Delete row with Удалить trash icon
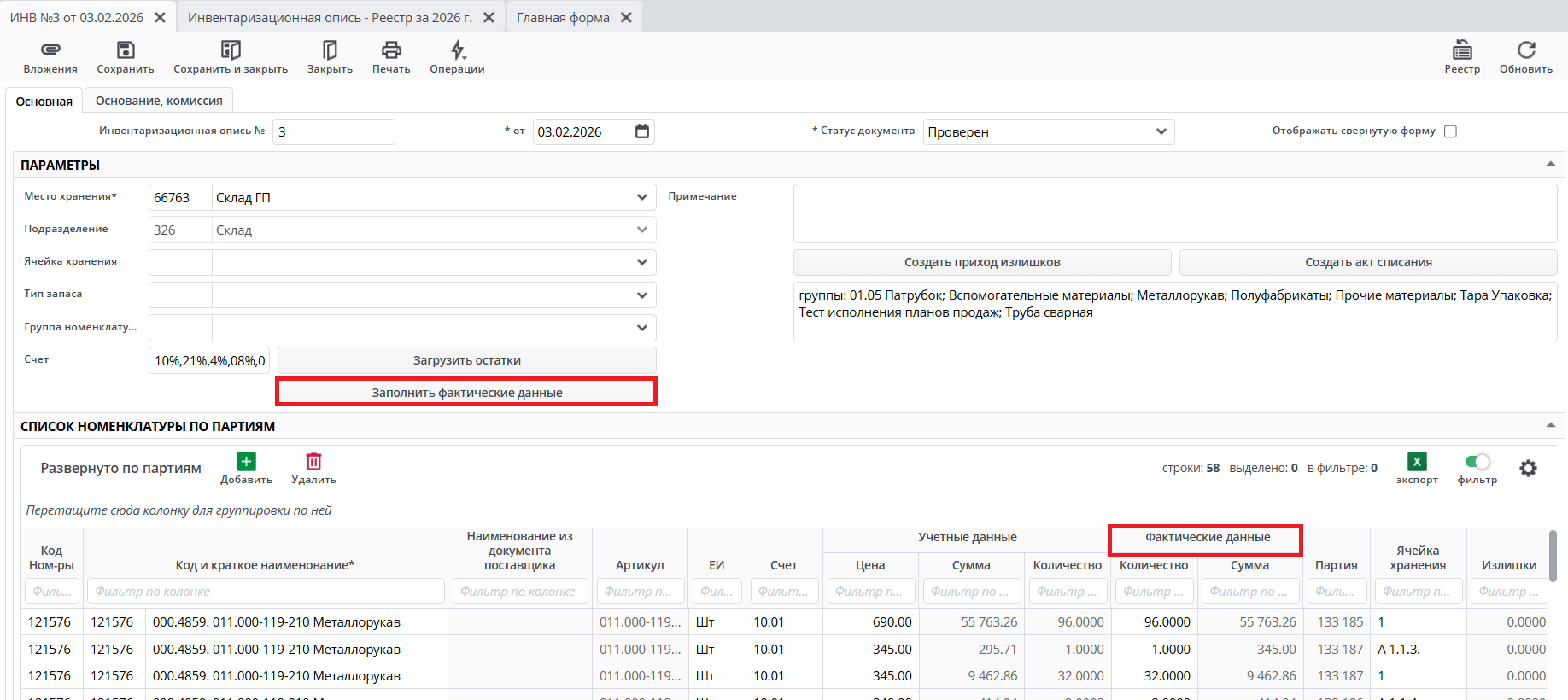Image resolution: width=1568 pixels, height=700 pixels. 313,462
